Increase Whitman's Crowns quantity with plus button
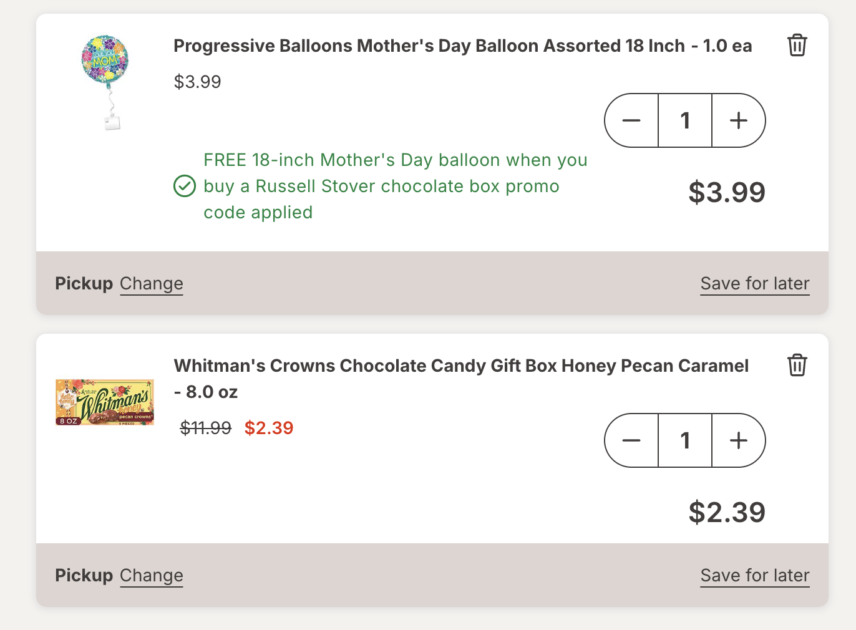The image size is (856, 630). (x=739, y=440)
